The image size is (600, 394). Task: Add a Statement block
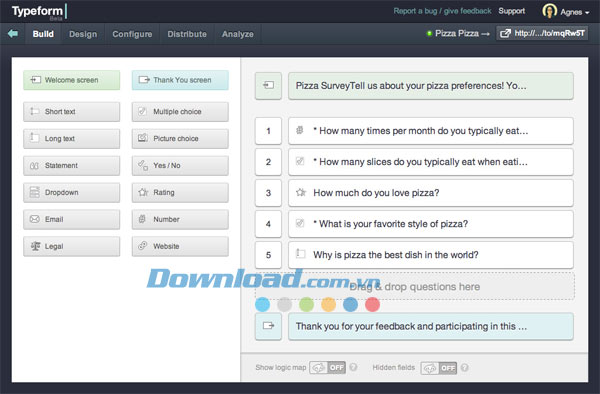72,166
